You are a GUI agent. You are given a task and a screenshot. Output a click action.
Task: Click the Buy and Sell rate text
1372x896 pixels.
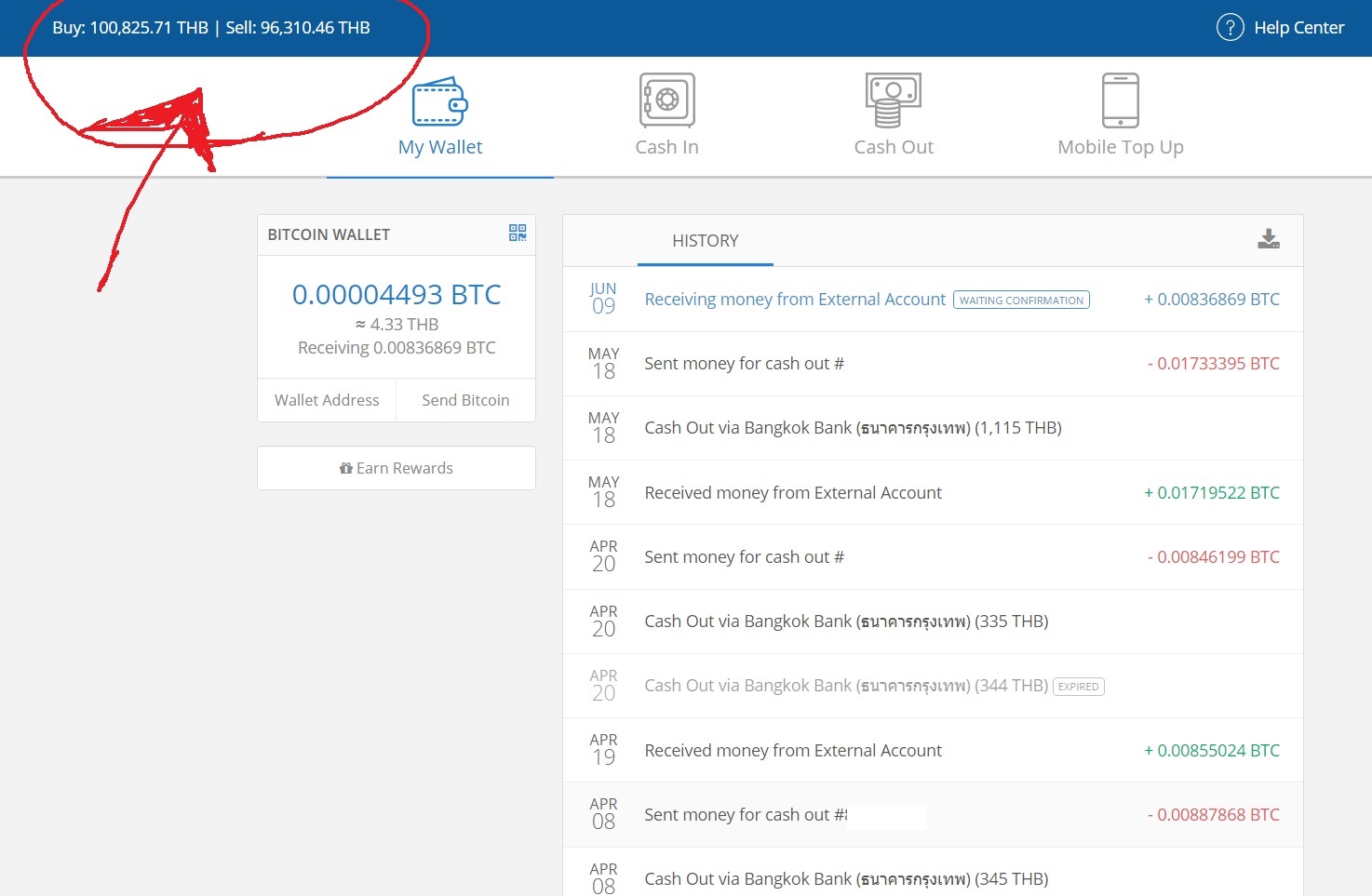(211, 28)
